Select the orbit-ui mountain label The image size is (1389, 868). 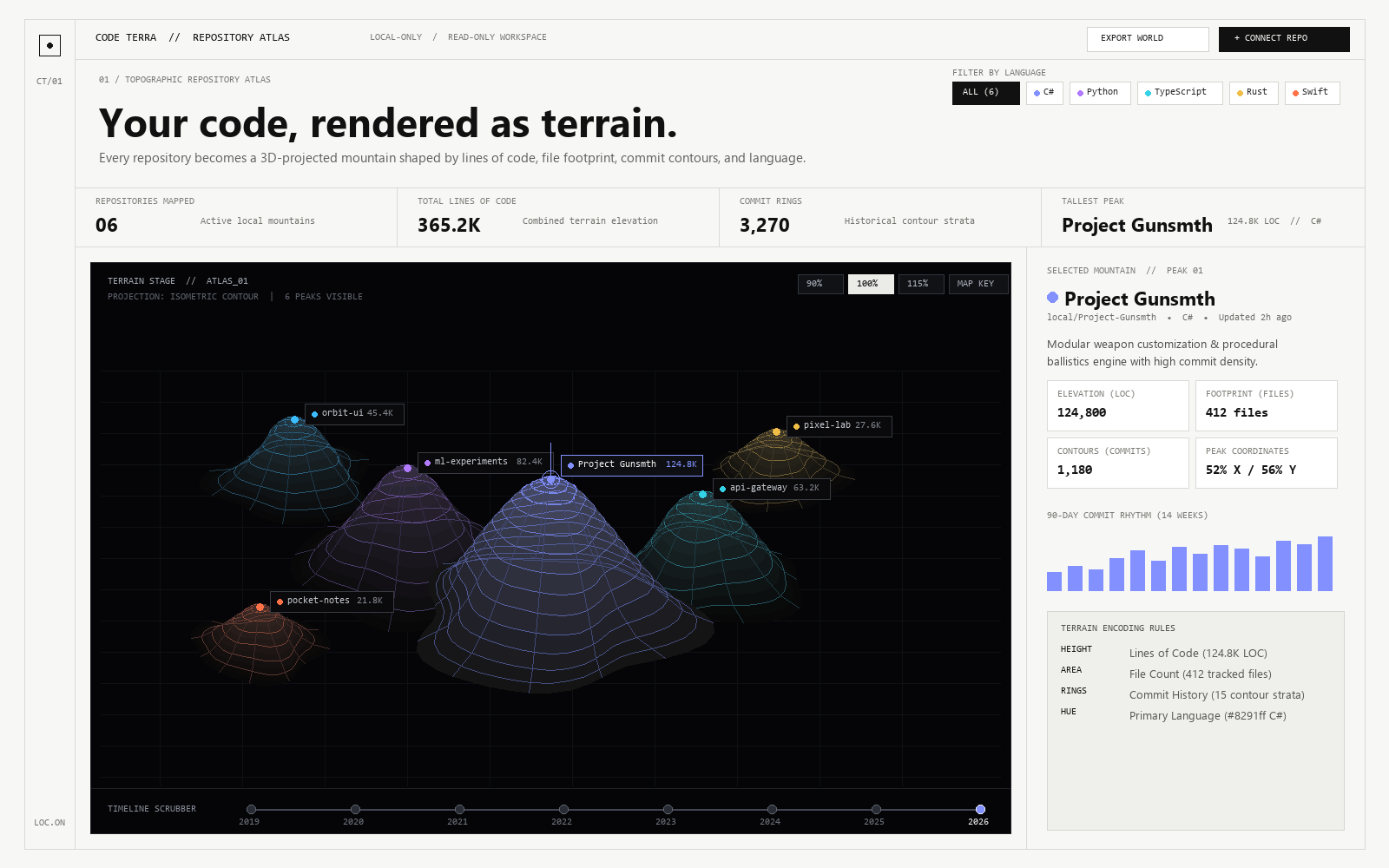coord(354,414)
